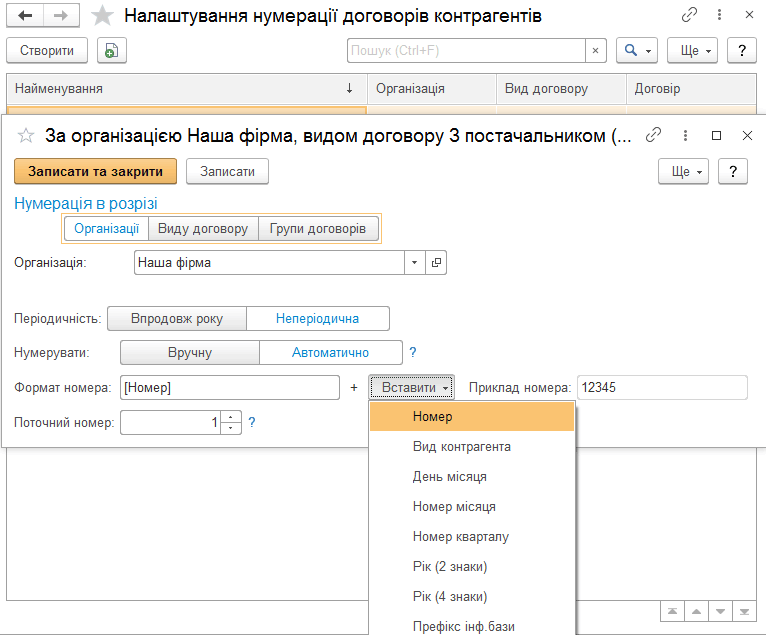The image size is (766, 635).
Task: Show hint question mark beside Поточний номер
Action: pyautogui.click(x=252, y=422)
